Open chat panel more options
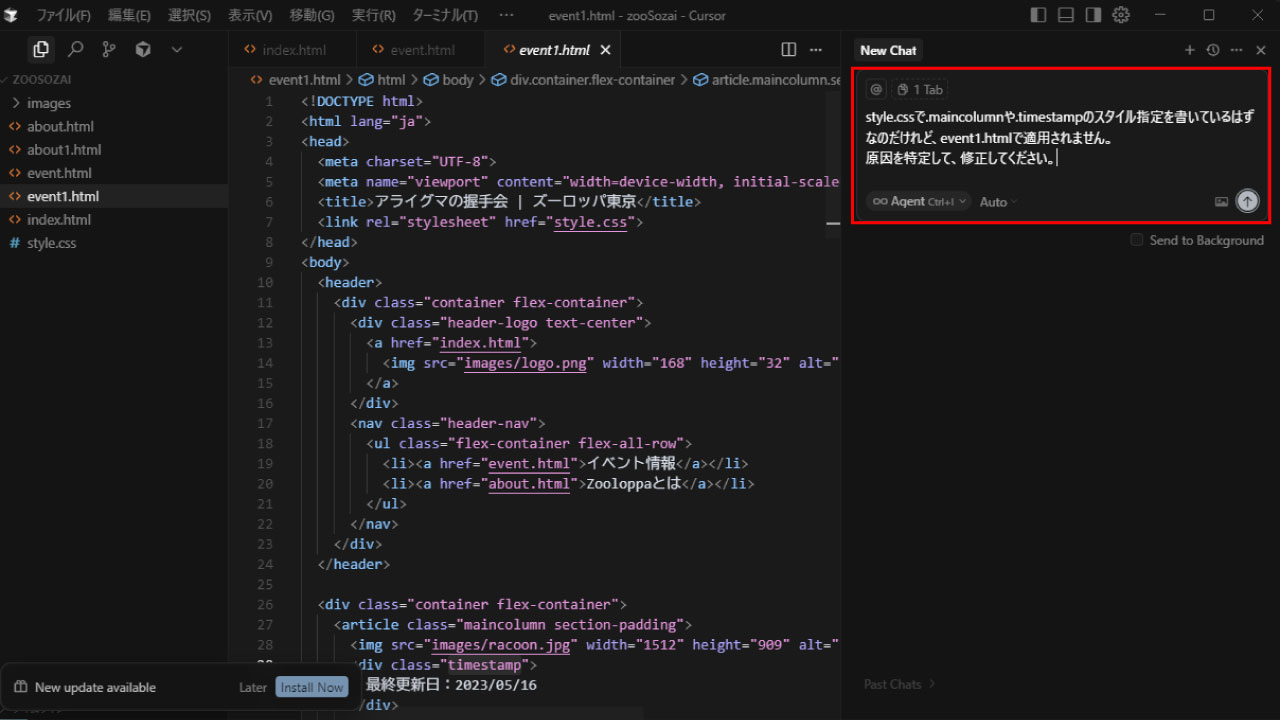 (x=1237, y=50)
